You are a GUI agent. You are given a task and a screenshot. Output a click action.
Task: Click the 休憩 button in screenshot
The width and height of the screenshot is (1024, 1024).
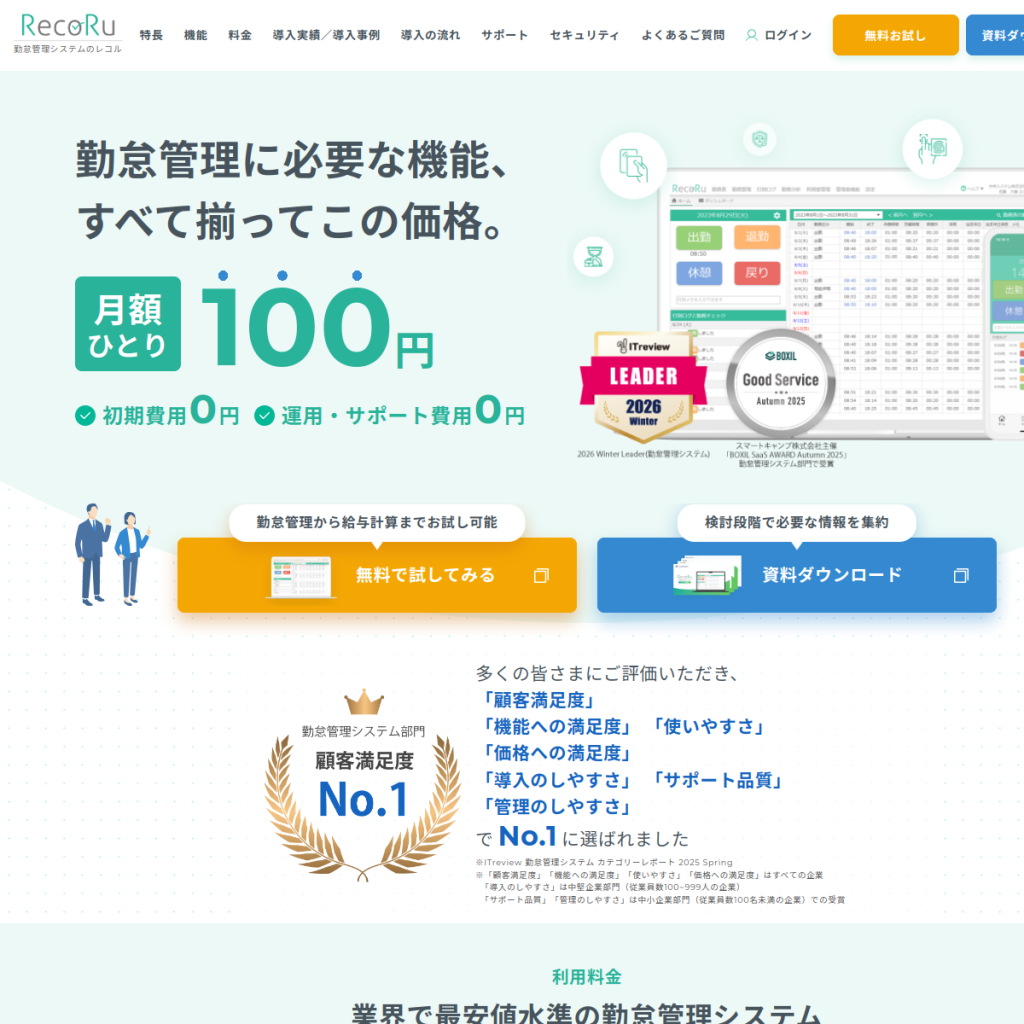(699, 272)
